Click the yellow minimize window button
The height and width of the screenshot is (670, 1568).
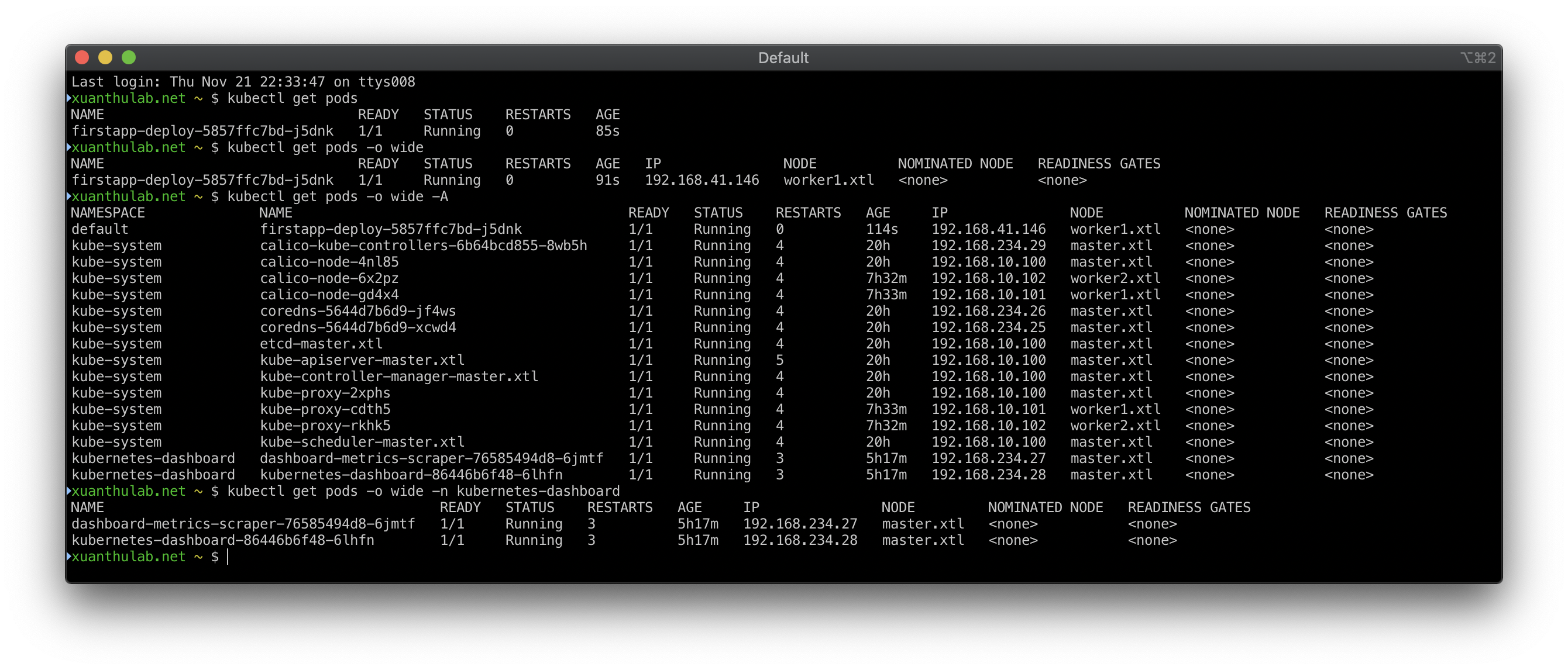pos(105,58)
